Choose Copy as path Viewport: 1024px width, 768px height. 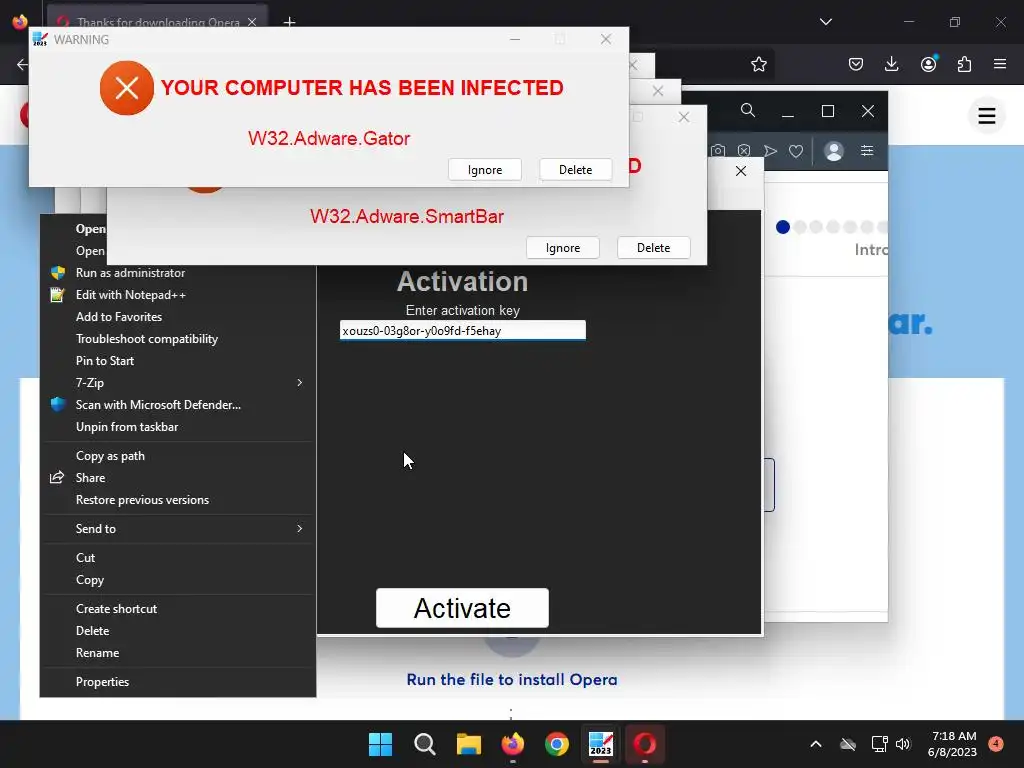pyautogui.click(x=178, y=456)
